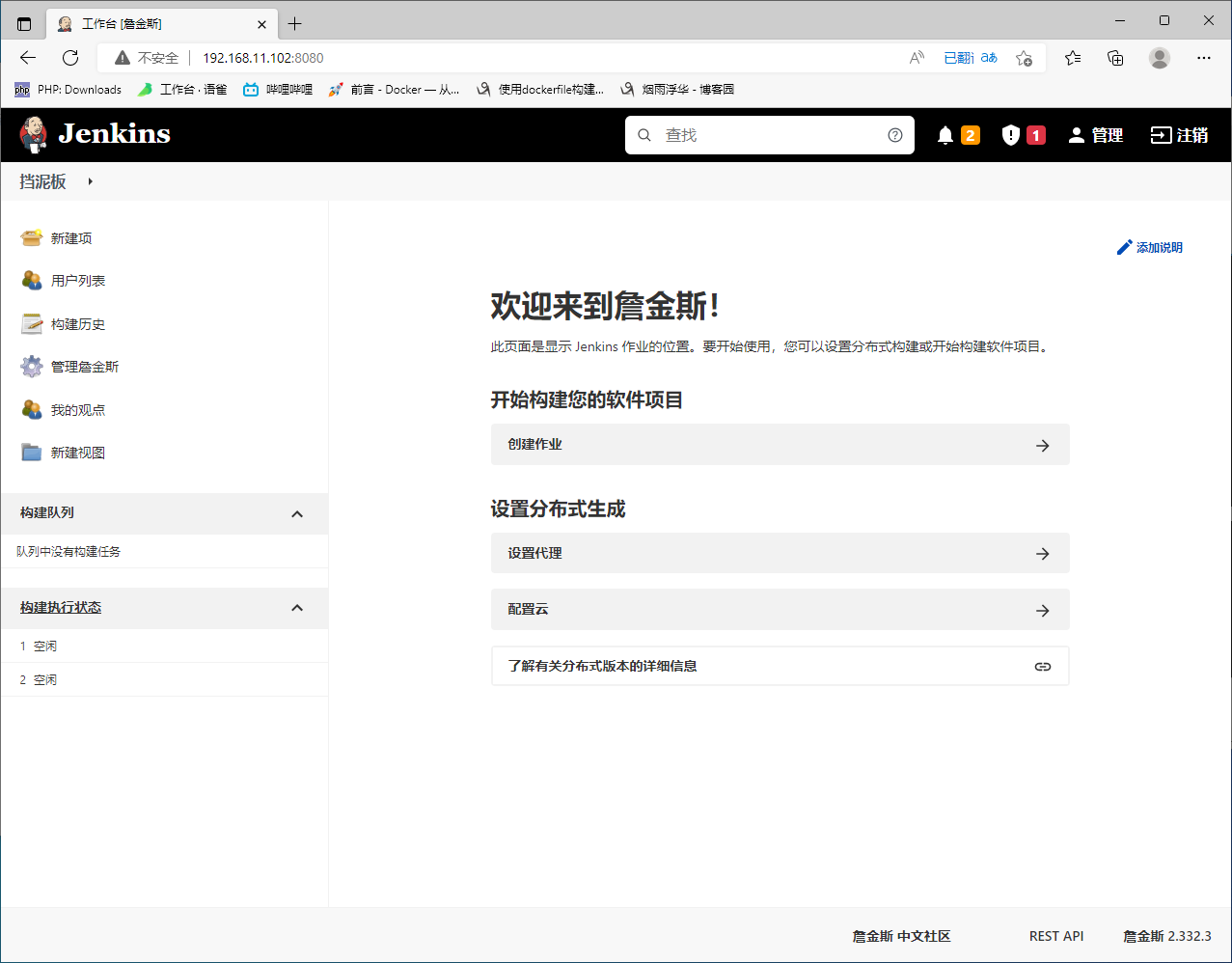Reload the page with the refresh icon
This screenshot has width=1232, height=963.
tap(70, 58)
